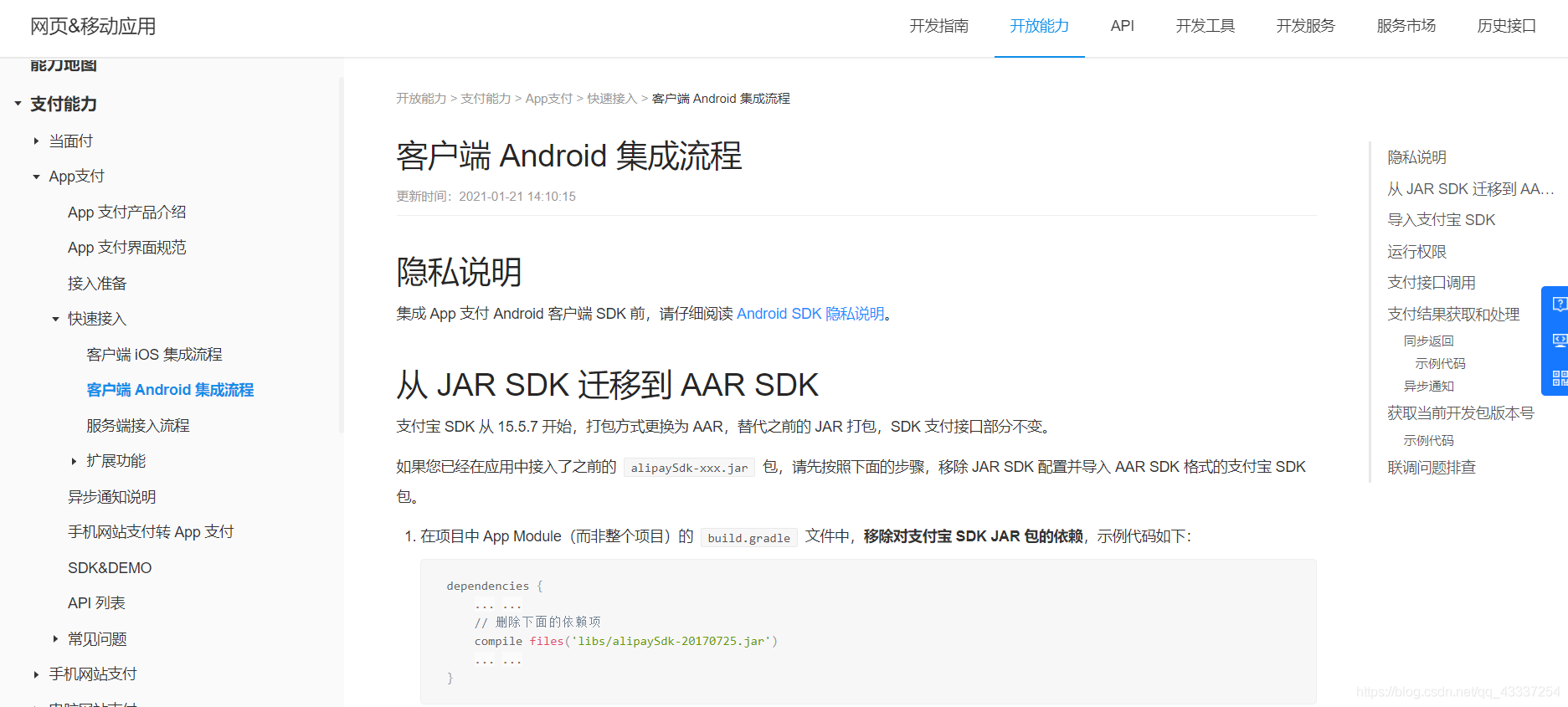Expand the 扩展功能 tree arrow

coord(74,461)
